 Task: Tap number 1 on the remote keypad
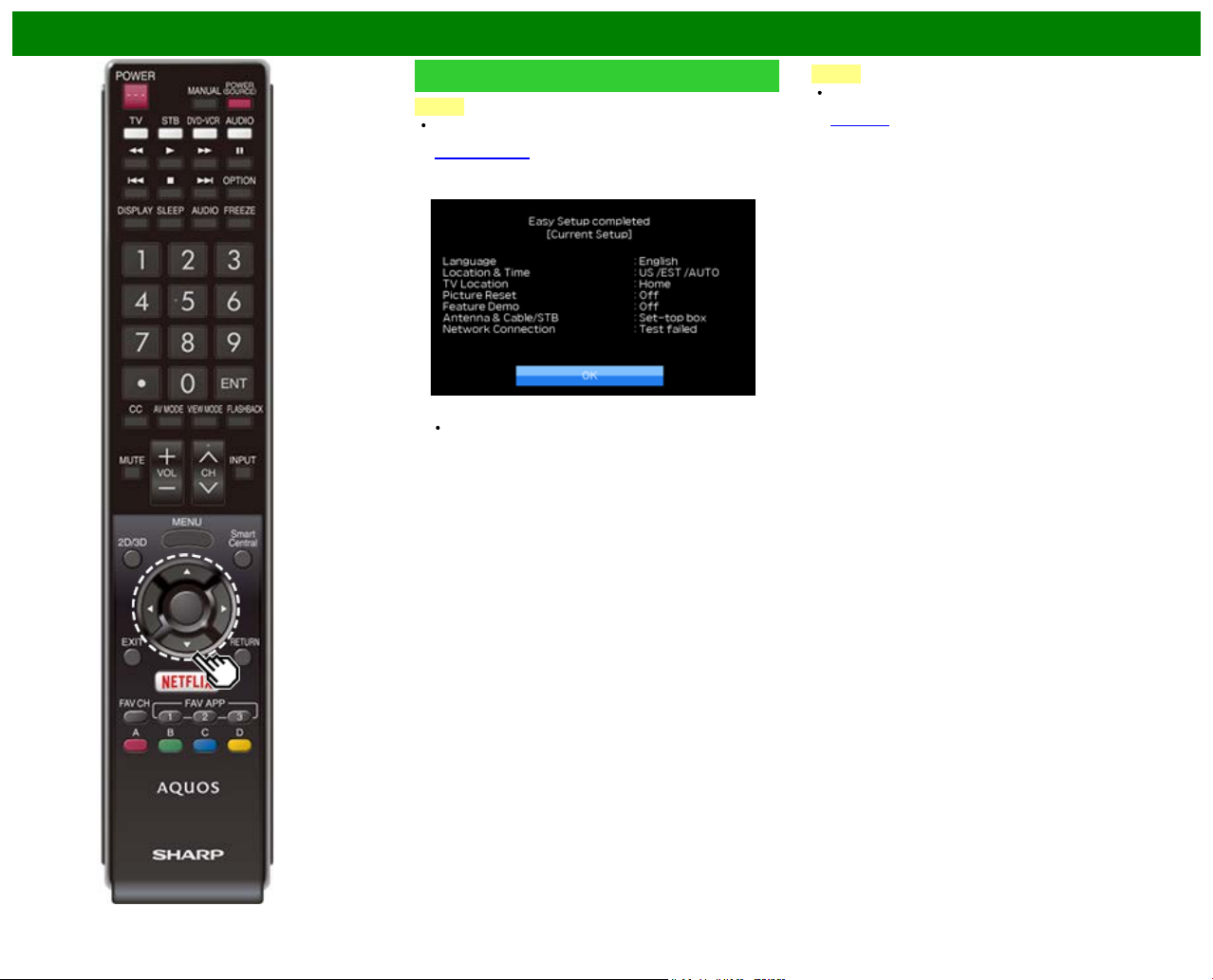[141, 260]
